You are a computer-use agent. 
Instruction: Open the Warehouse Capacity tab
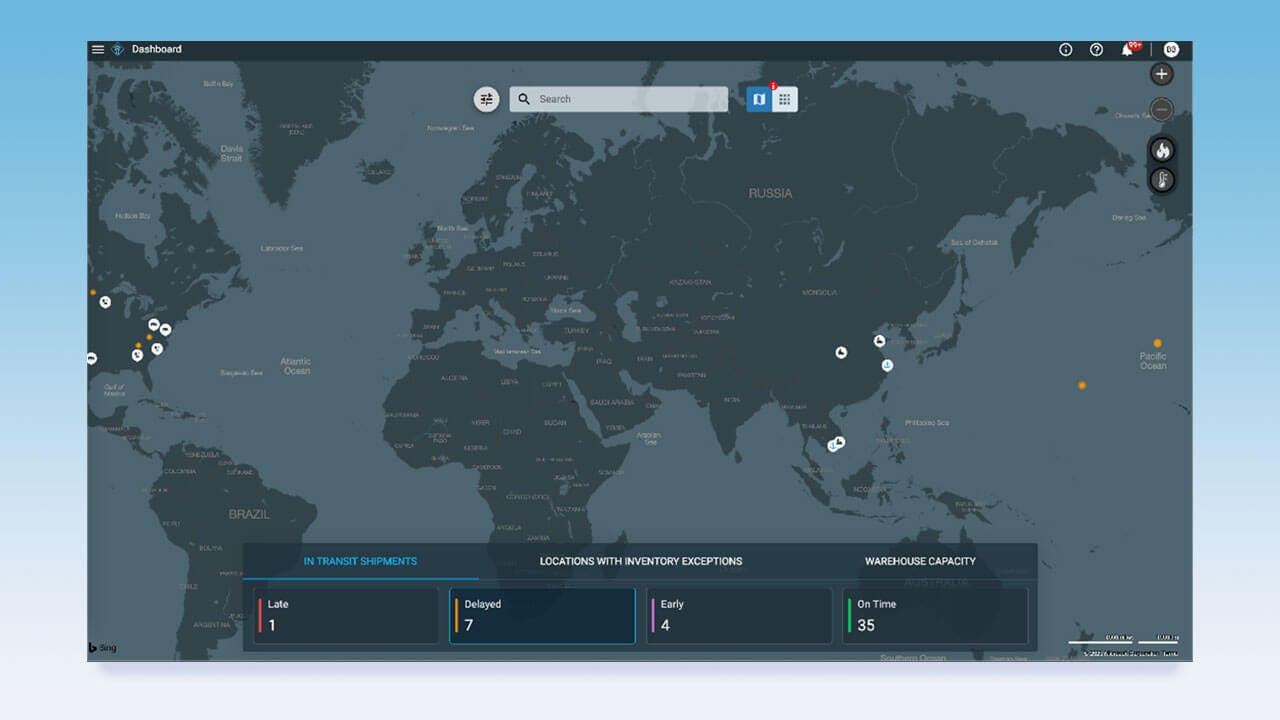[920, 561]
